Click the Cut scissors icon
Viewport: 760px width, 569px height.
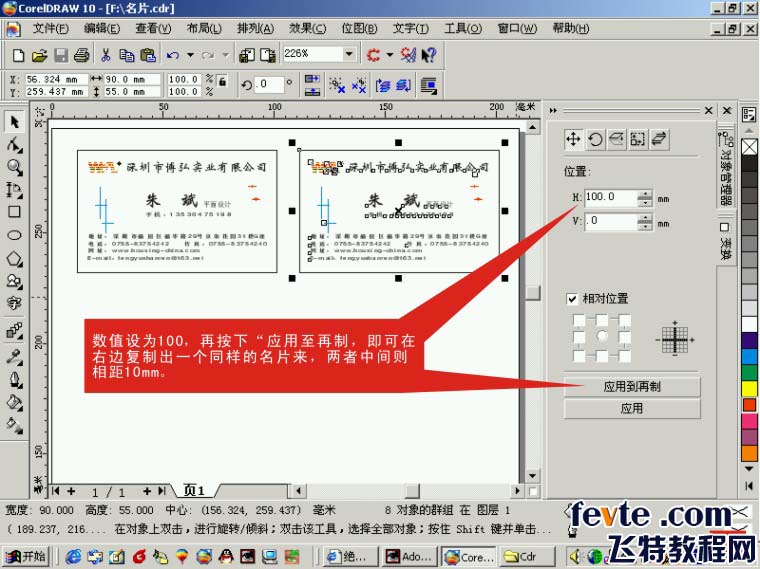tap(106, 55)
